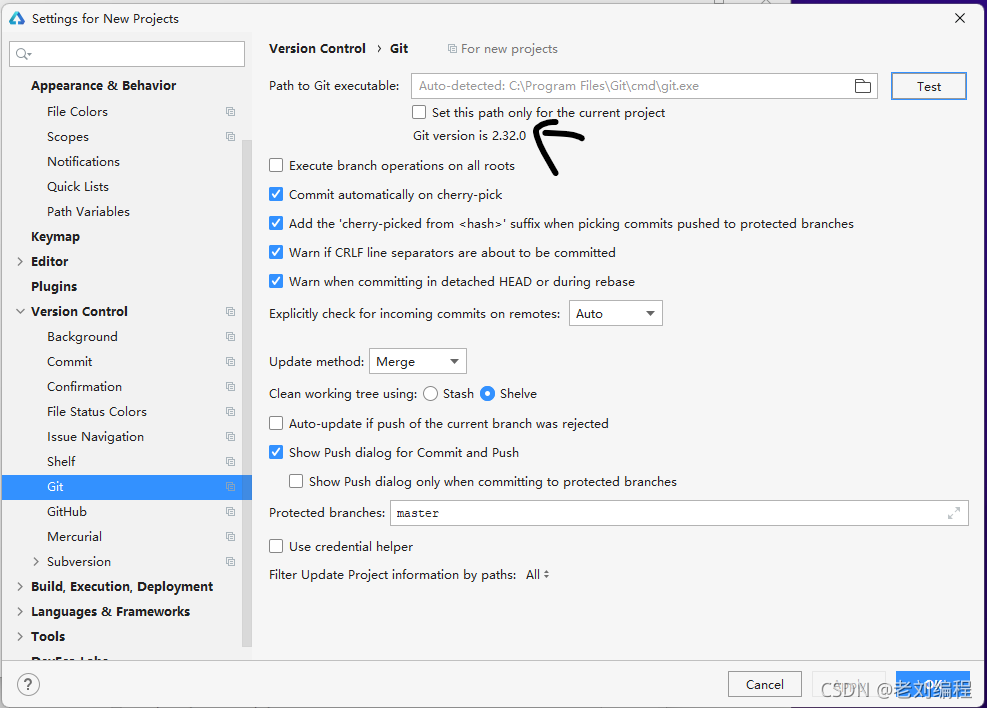
Task: Click the project-level icon beside Confirmation
Action: pos(230,386)
